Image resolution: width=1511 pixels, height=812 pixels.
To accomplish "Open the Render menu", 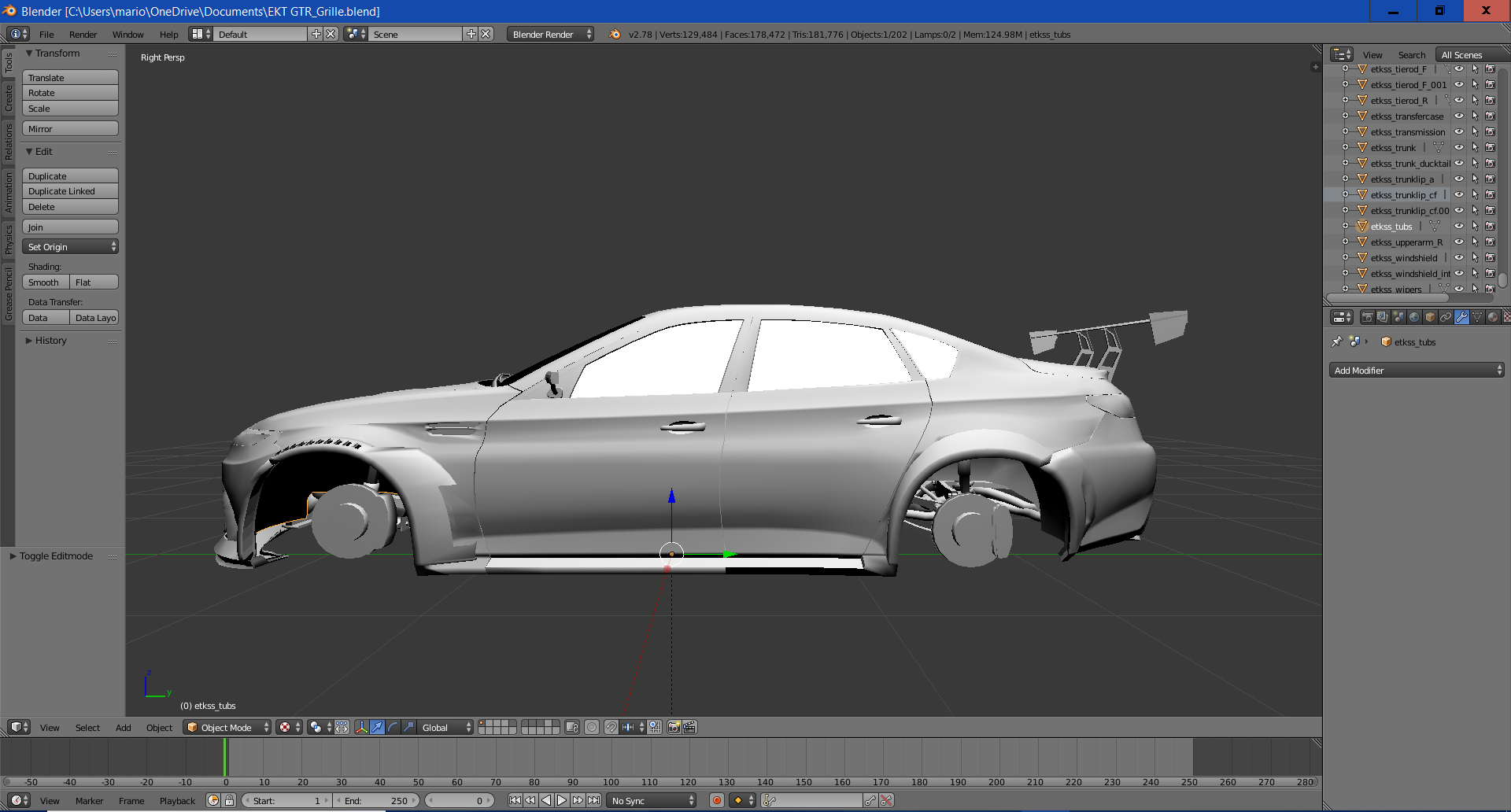I will tap(83, 35).
